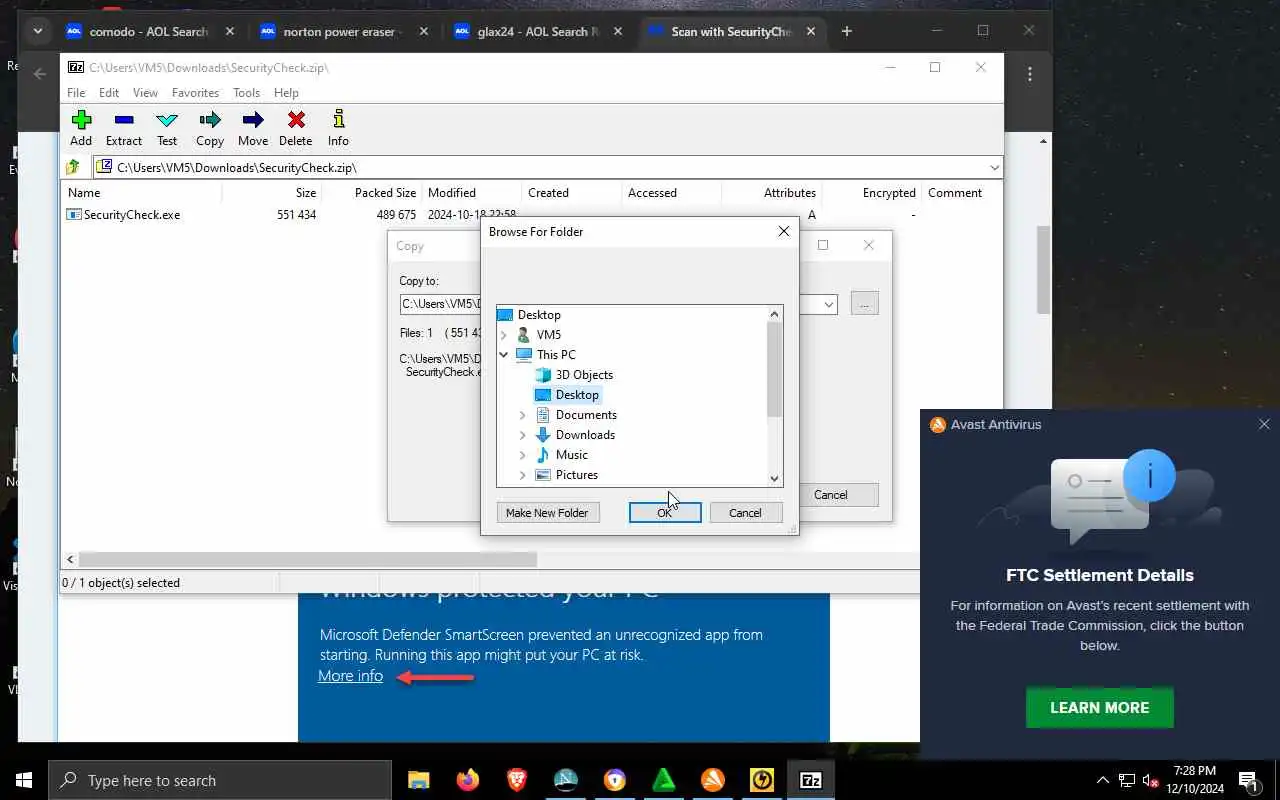Open Brave browser from taskbar
Image resolution: width=1280 pixels, height=800 pixels.
(516, 780)
